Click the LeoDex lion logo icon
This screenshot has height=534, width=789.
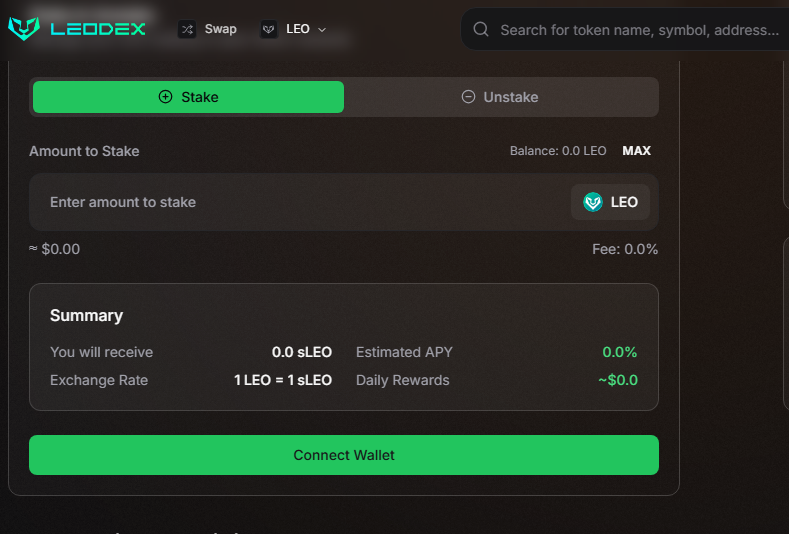[x=23, y=29]
